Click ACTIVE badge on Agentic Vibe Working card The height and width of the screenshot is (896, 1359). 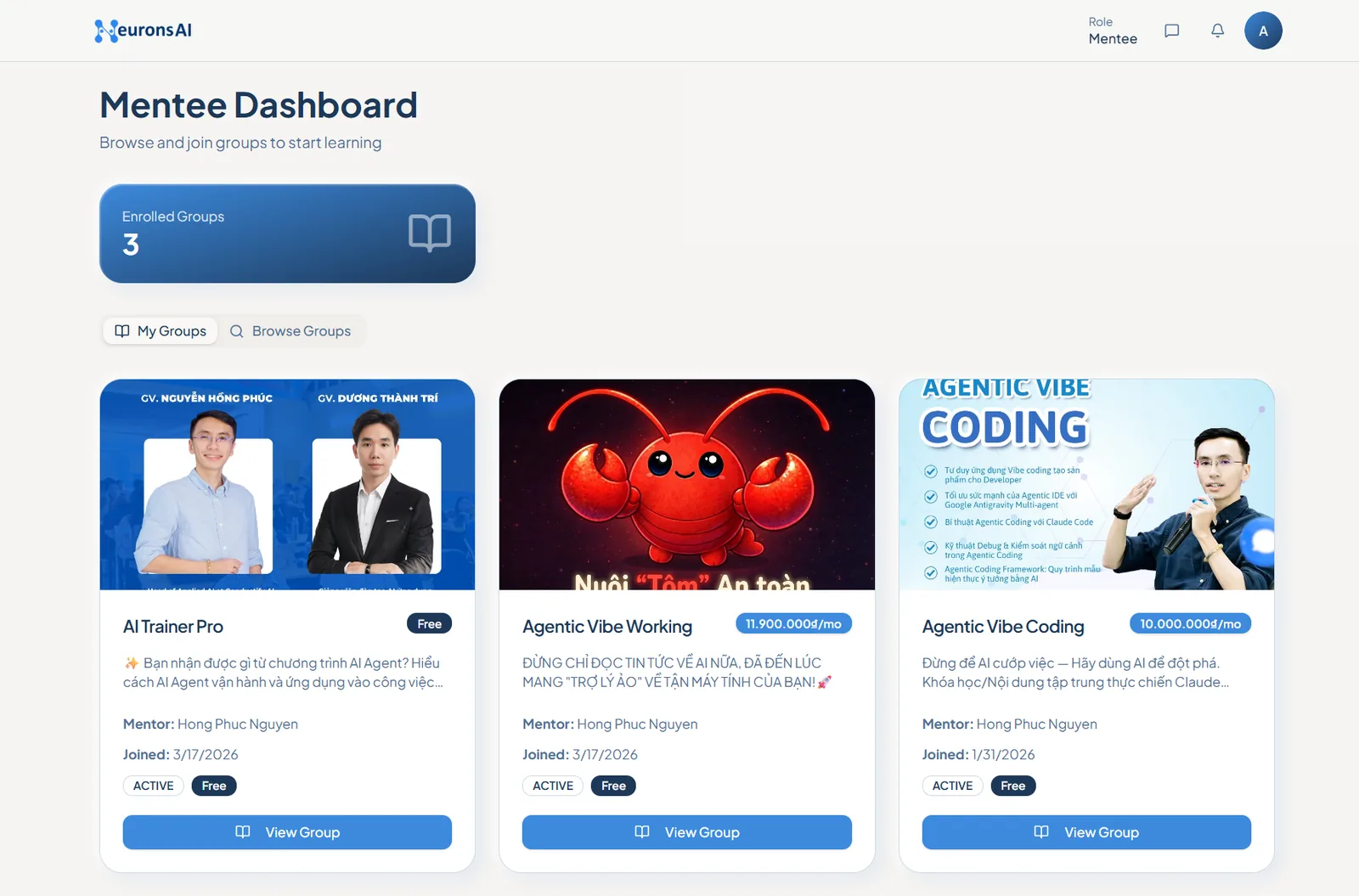pos(553,786)
